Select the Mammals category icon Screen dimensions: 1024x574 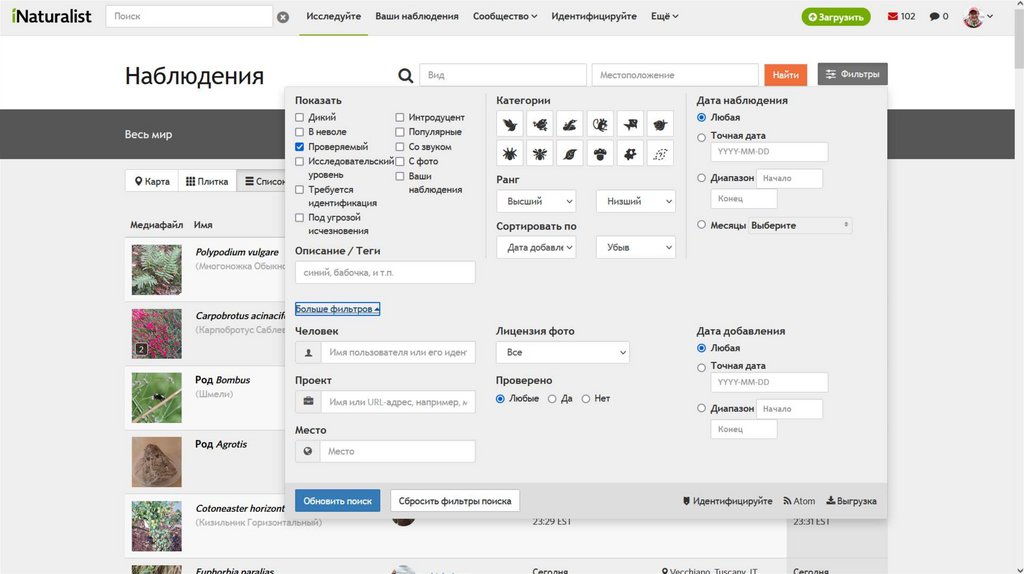click(600, 124)
